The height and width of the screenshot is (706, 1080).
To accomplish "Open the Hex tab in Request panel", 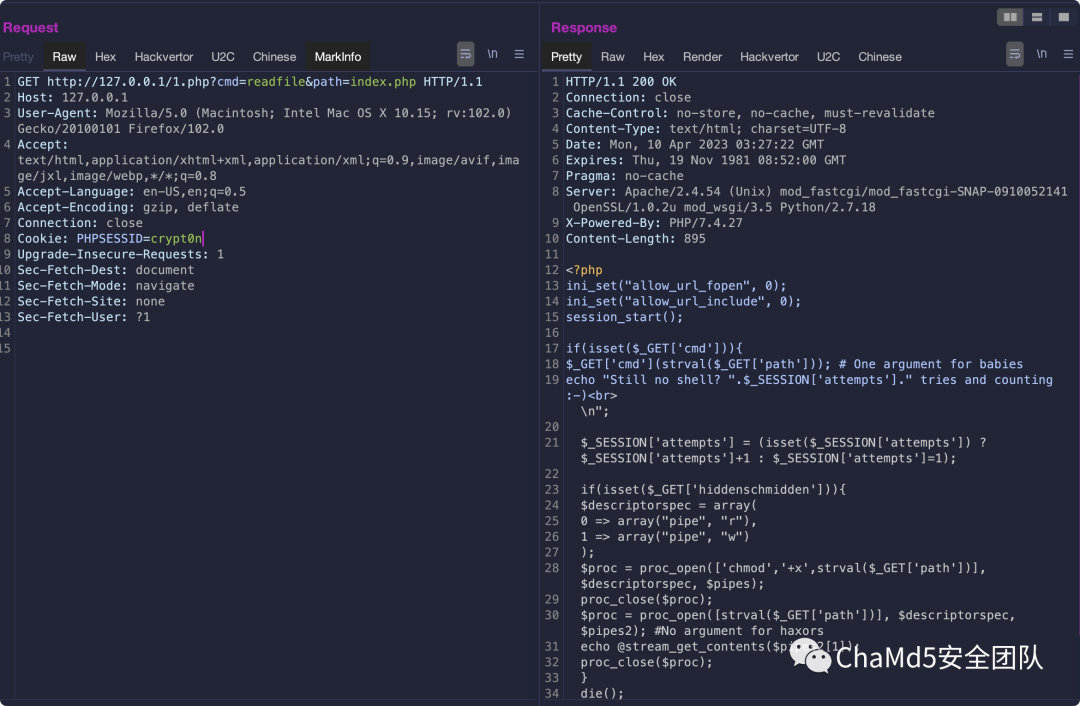I will coord(105,57).
